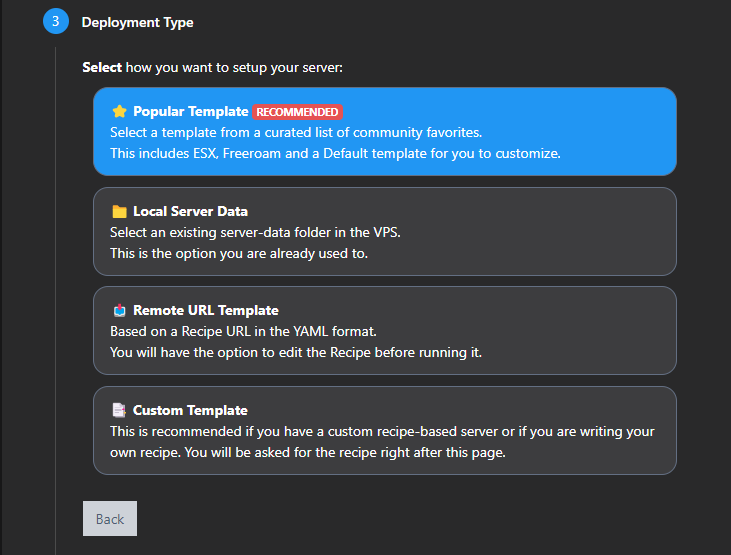The width and height of the screenshot is (731, 555).
Task: Click the star icon on Popular Template
Action: point(119,112)
